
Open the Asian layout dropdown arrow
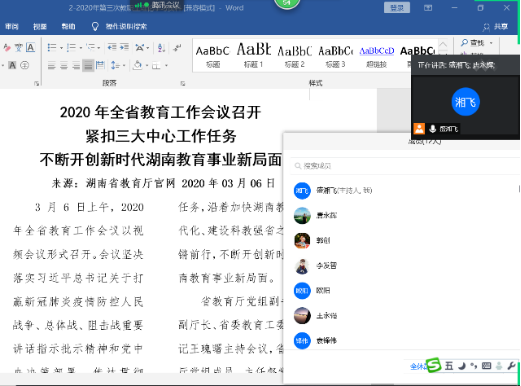[x=147, y=48]
